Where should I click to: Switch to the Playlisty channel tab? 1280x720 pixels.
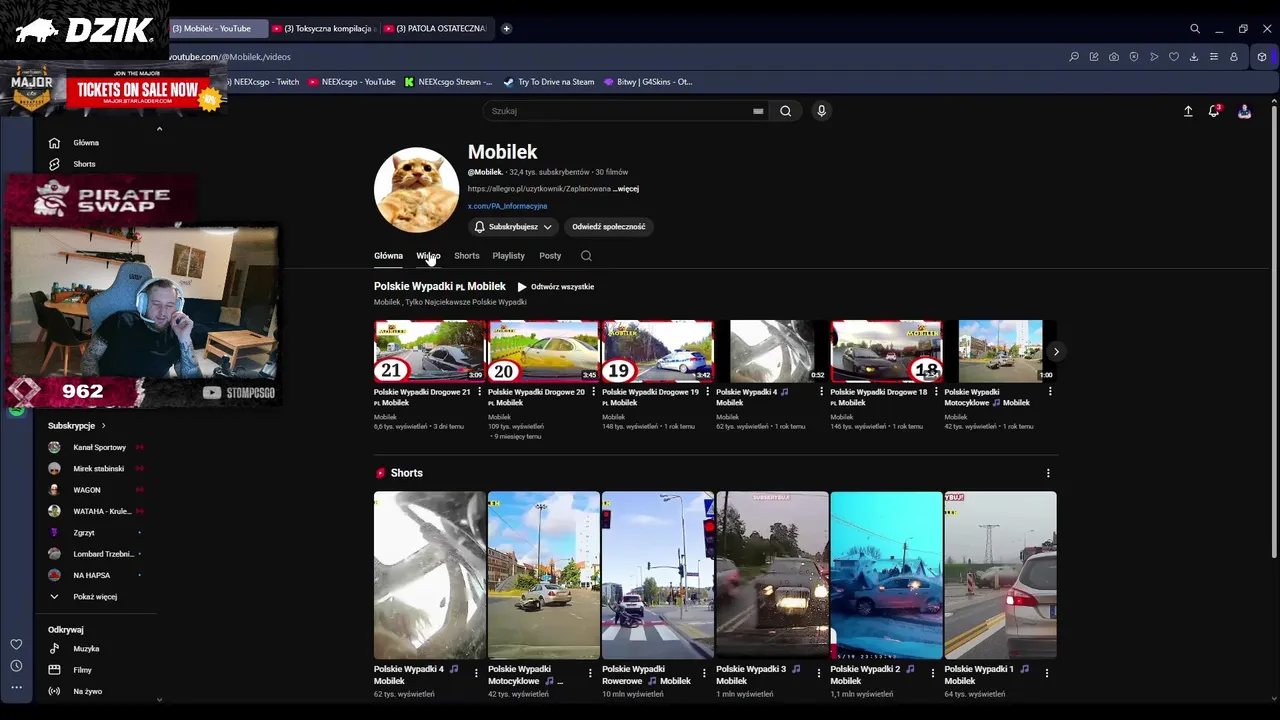508,256
